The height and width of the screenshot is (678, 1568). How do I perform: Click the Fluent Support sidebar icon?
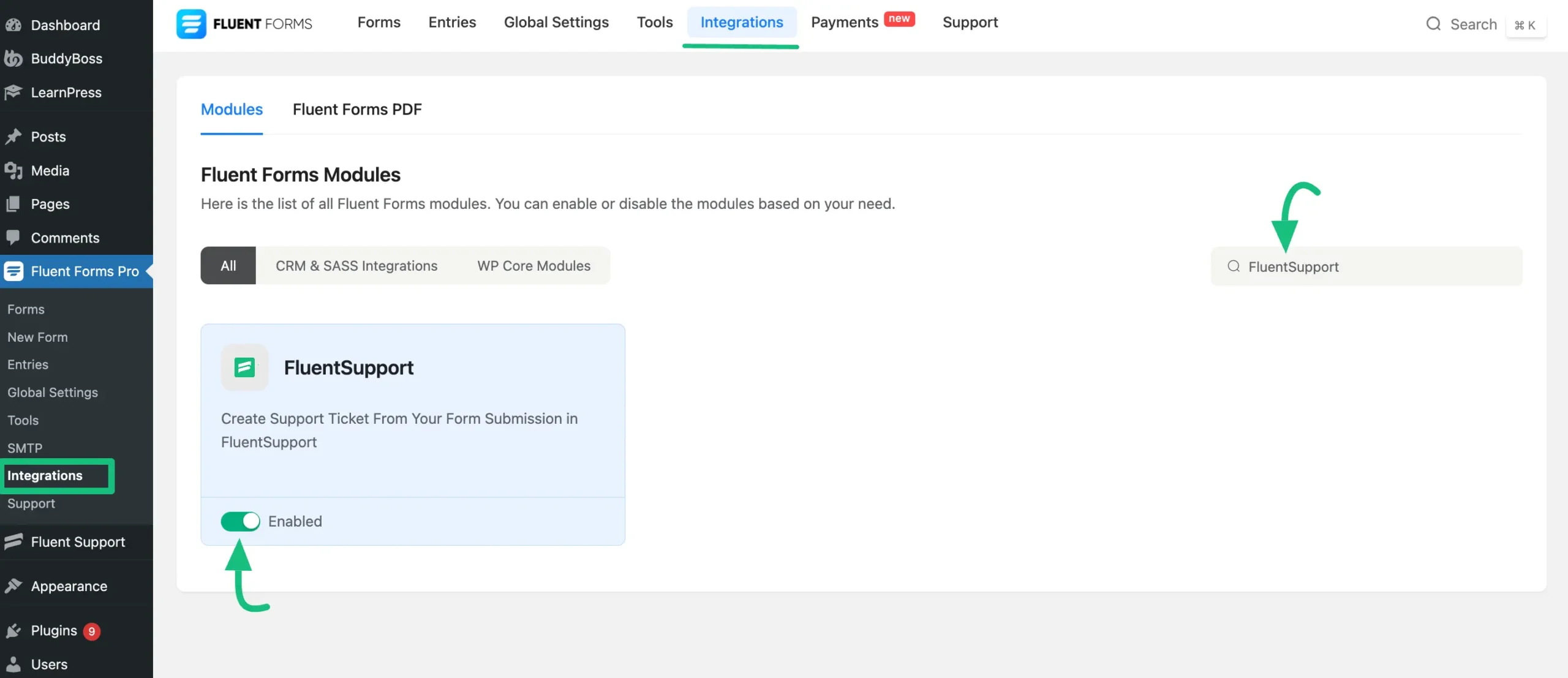tap(15, 542)
